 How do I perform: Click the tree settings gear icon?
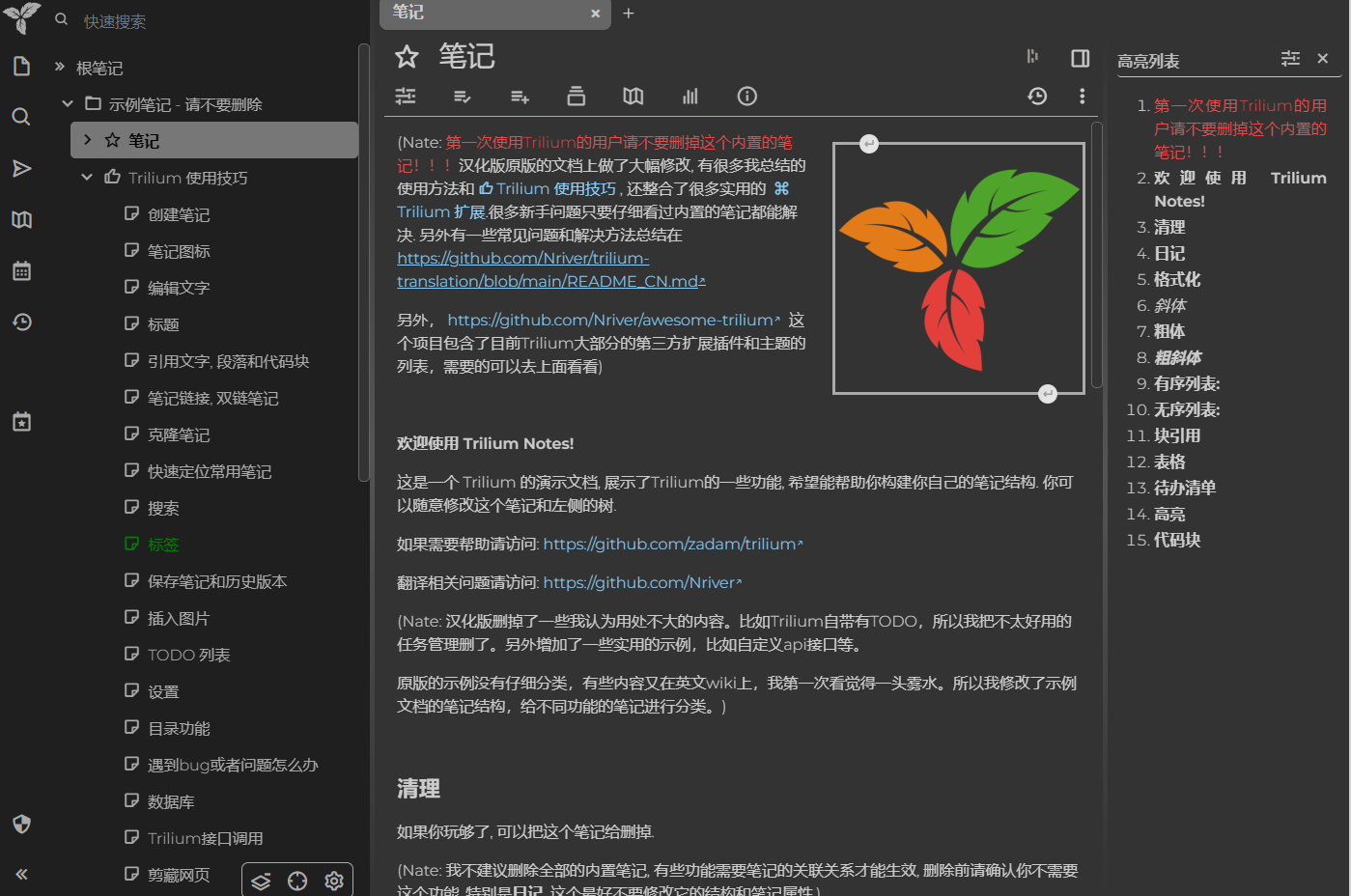click(334, 881)
